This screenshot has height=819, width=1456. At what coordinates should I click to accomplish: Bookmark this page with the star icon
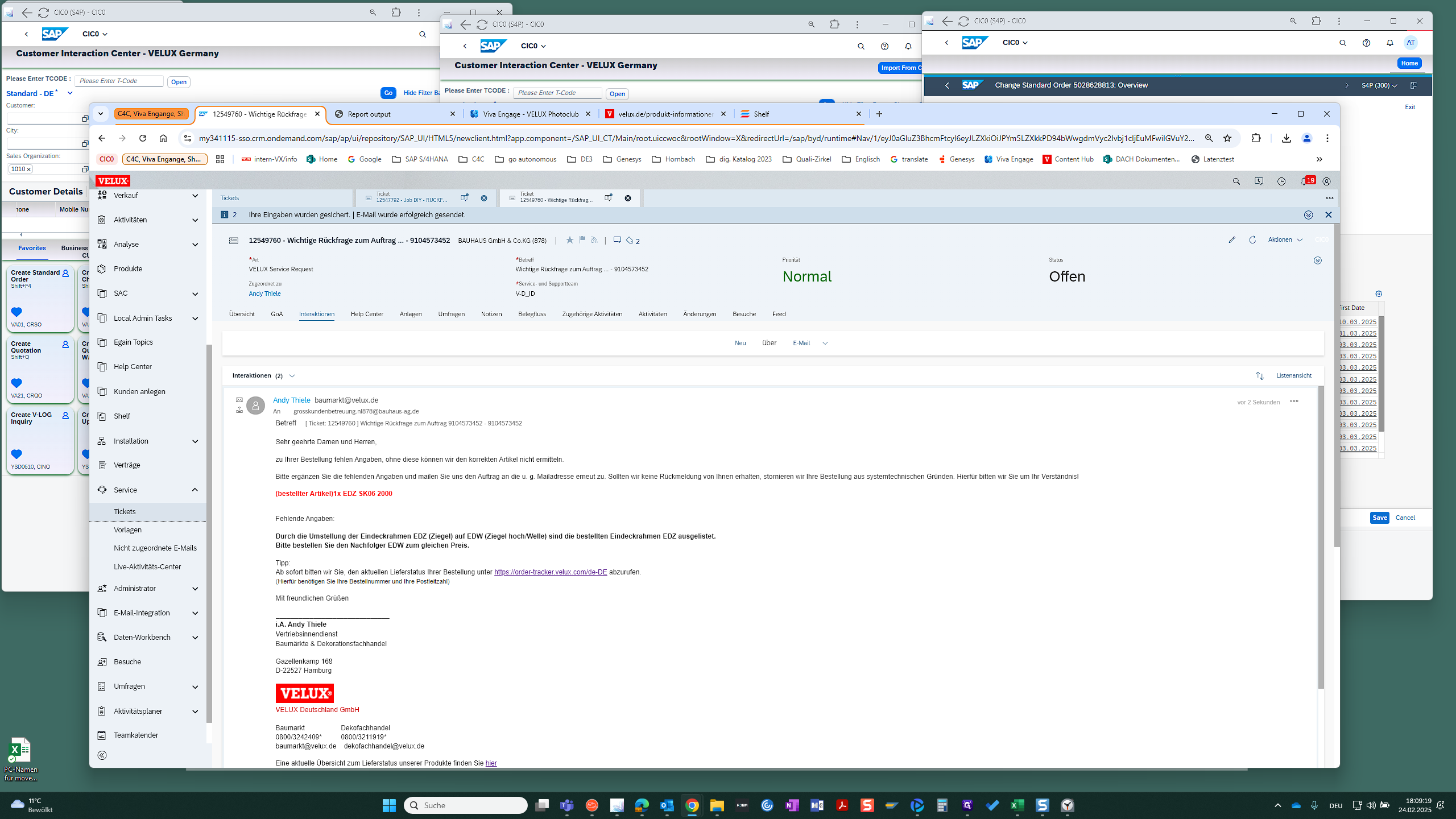tap(1227, 138)
